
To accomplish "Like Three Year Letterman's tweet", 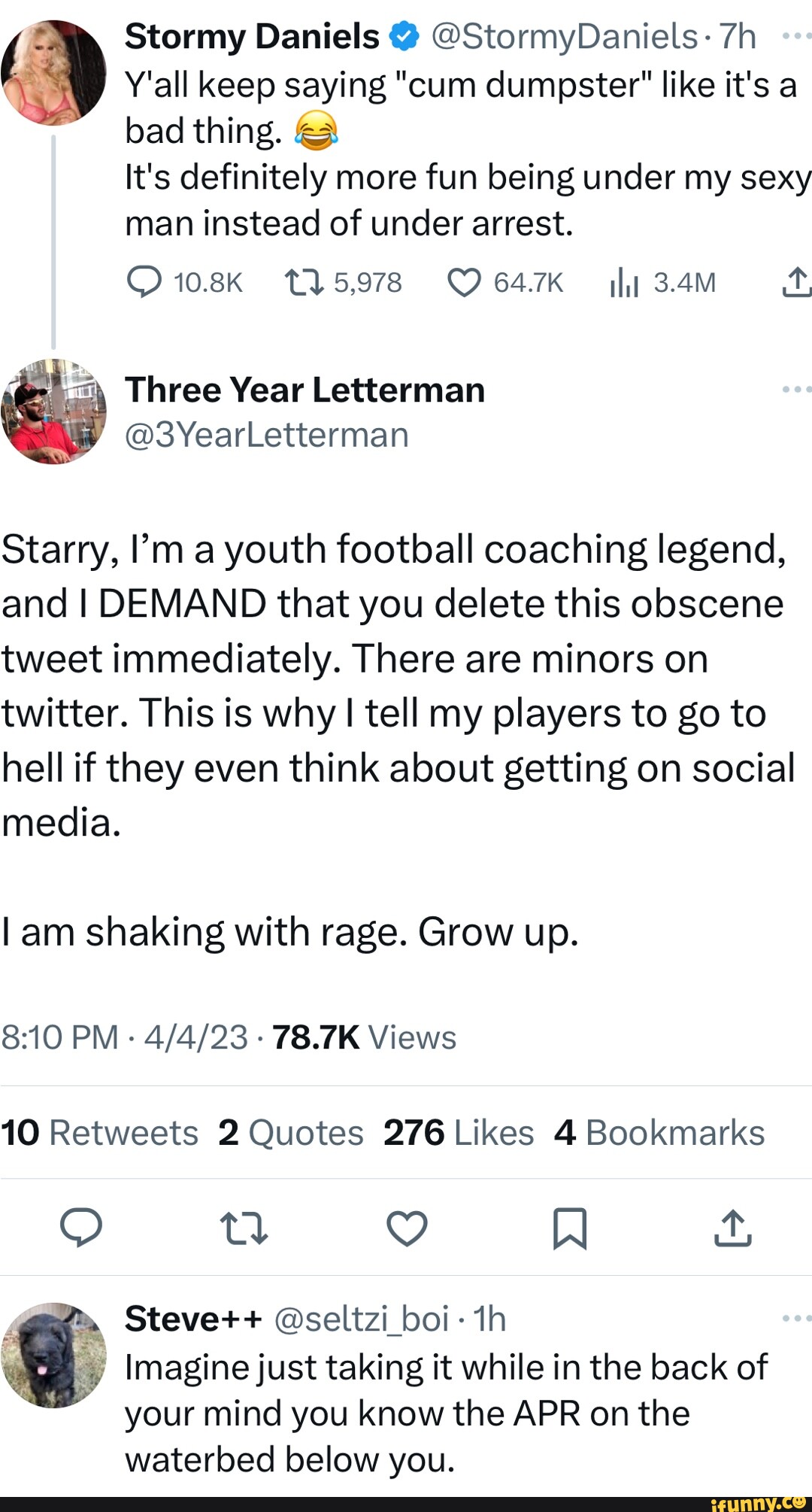I will click(x=407, y=1228).
